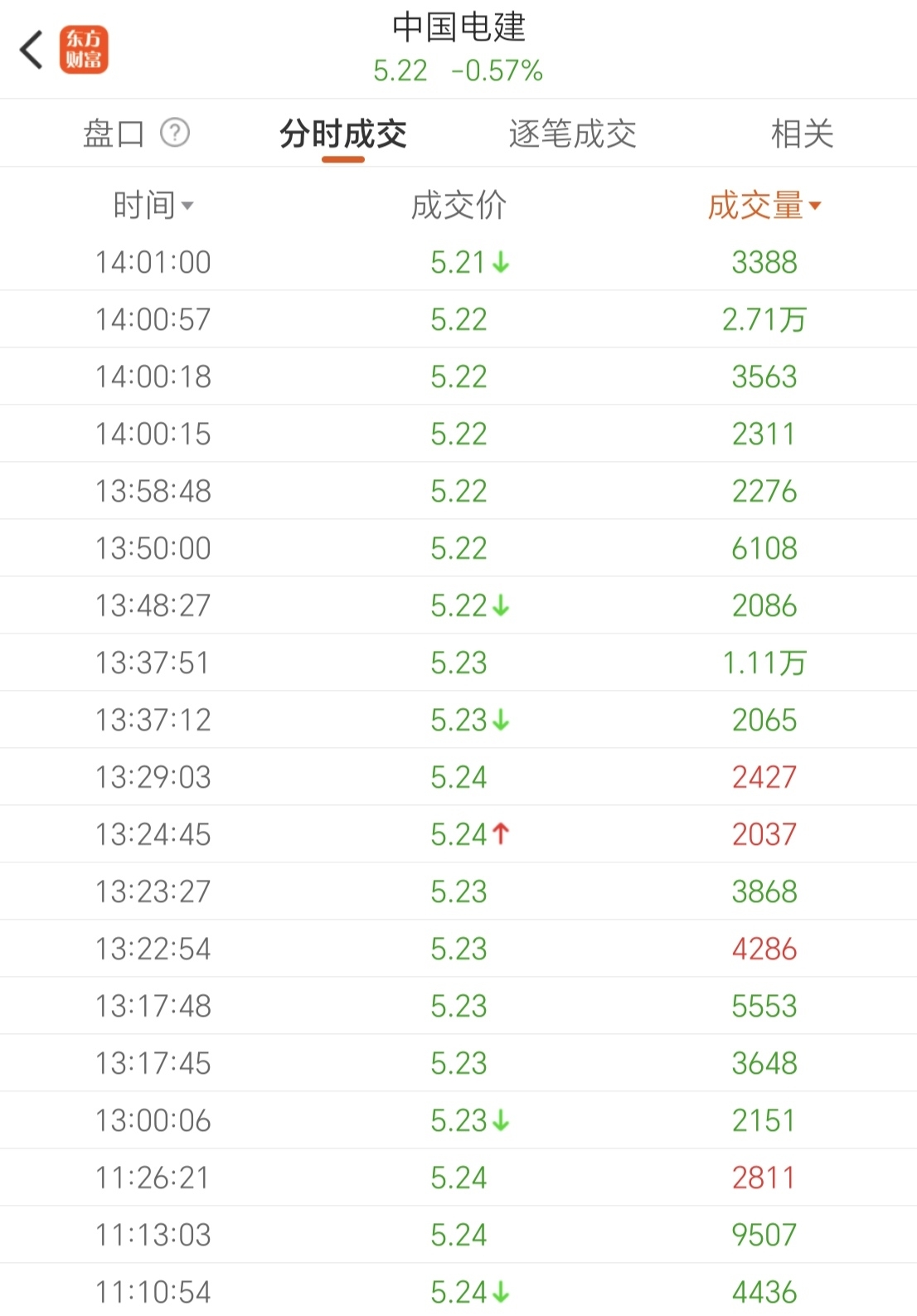Select the 14:00:57 trade row
Image resolution: width=917 pixels, height=1316 pixels.
(x=458, y=319)
